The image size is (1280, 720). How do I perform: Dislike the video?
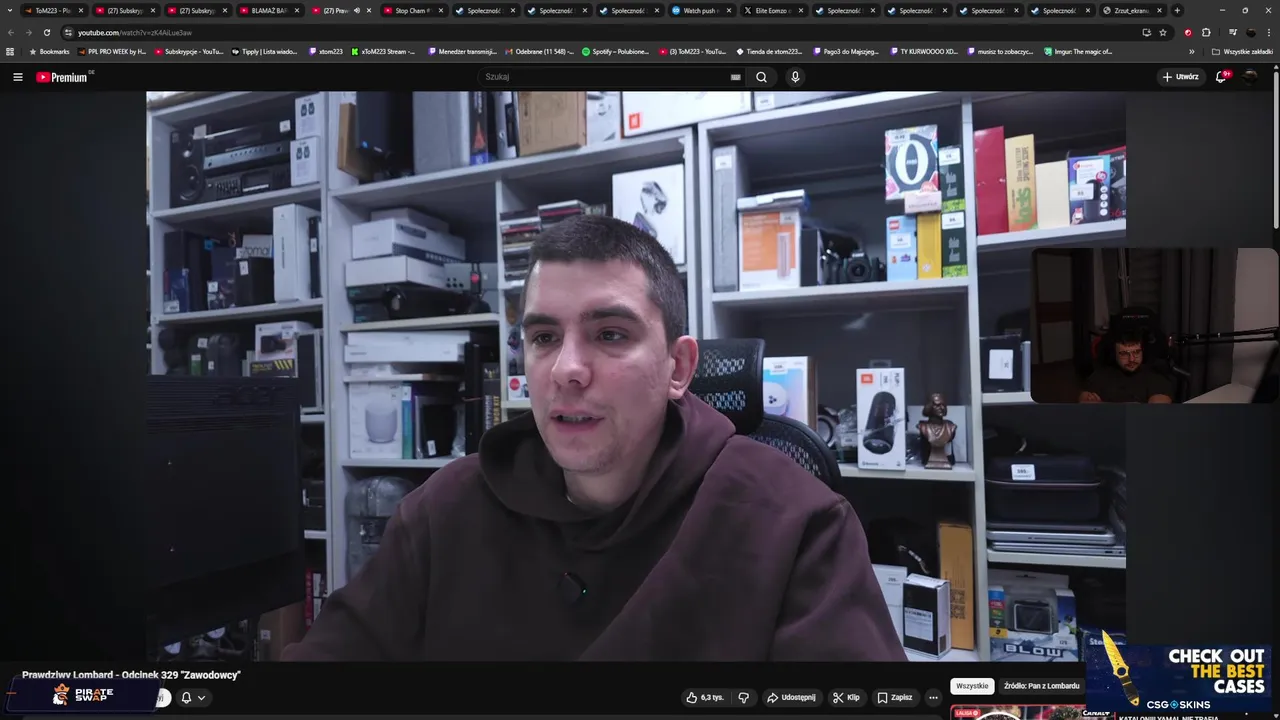[x=743, y=697]
